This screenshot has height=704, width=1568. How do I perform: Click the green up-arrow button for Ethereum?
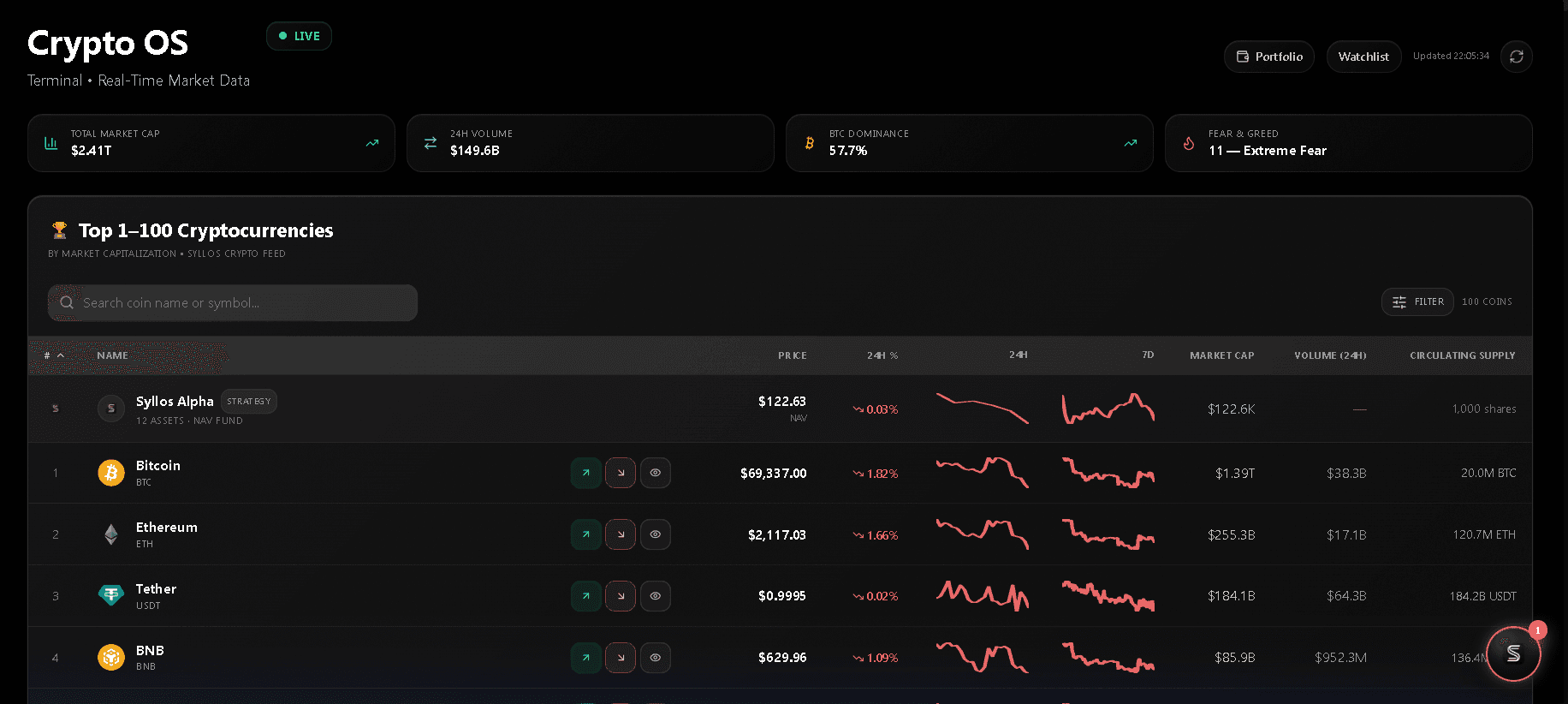point(586,534)
